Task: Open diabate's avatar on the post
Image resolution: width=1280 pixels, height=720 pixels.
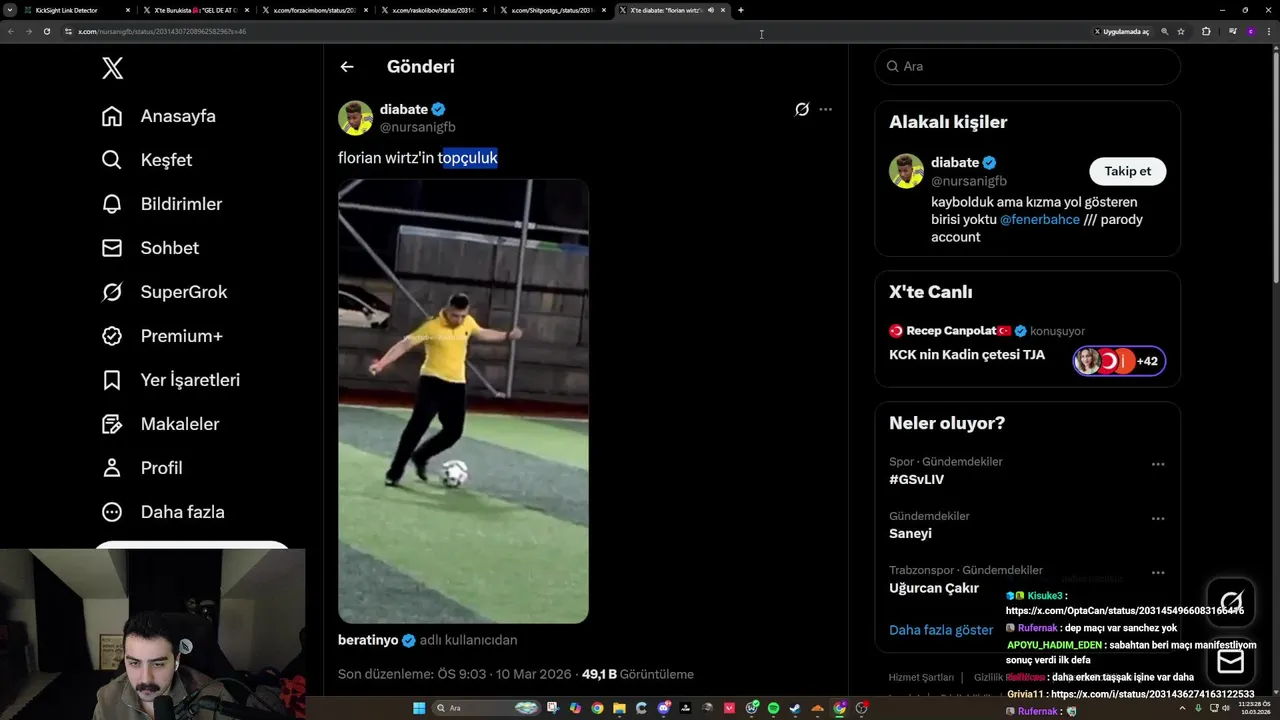Action: (355, 118)
